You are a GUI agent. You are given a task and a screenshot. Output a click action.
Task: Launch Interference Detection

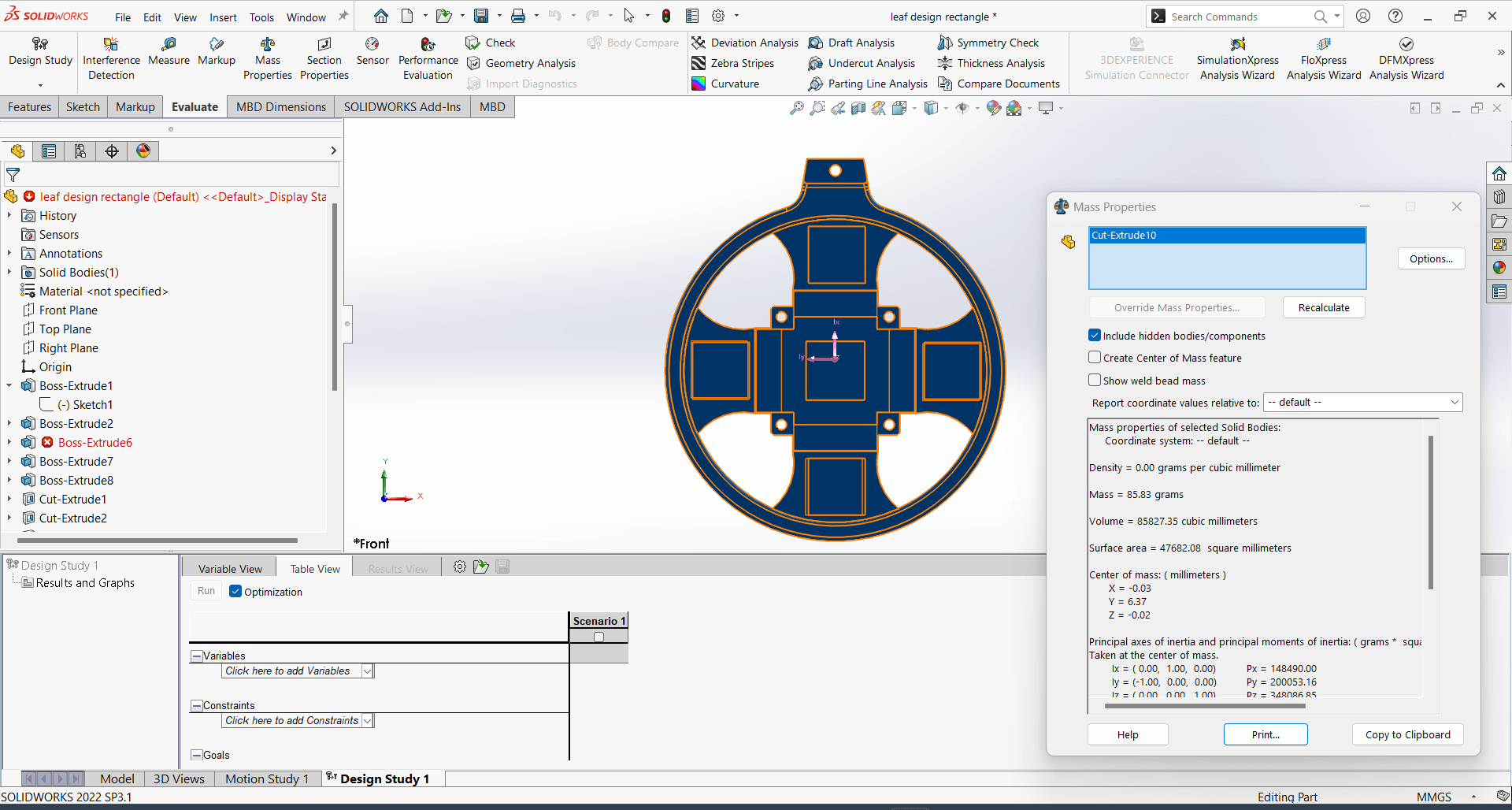(110, 57)
